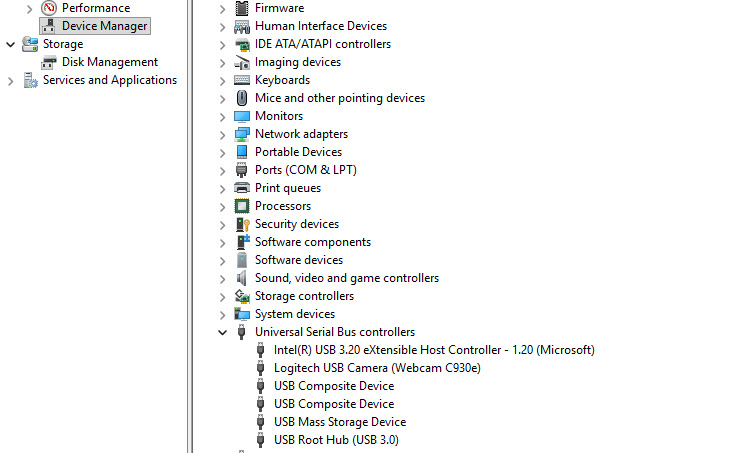Select the second USB Composite Device entry

coord(334,404)
